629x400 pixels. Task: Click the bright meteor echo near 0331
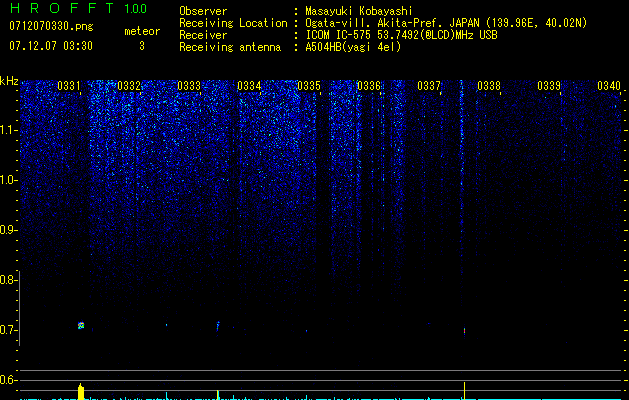tap(81, 325)
